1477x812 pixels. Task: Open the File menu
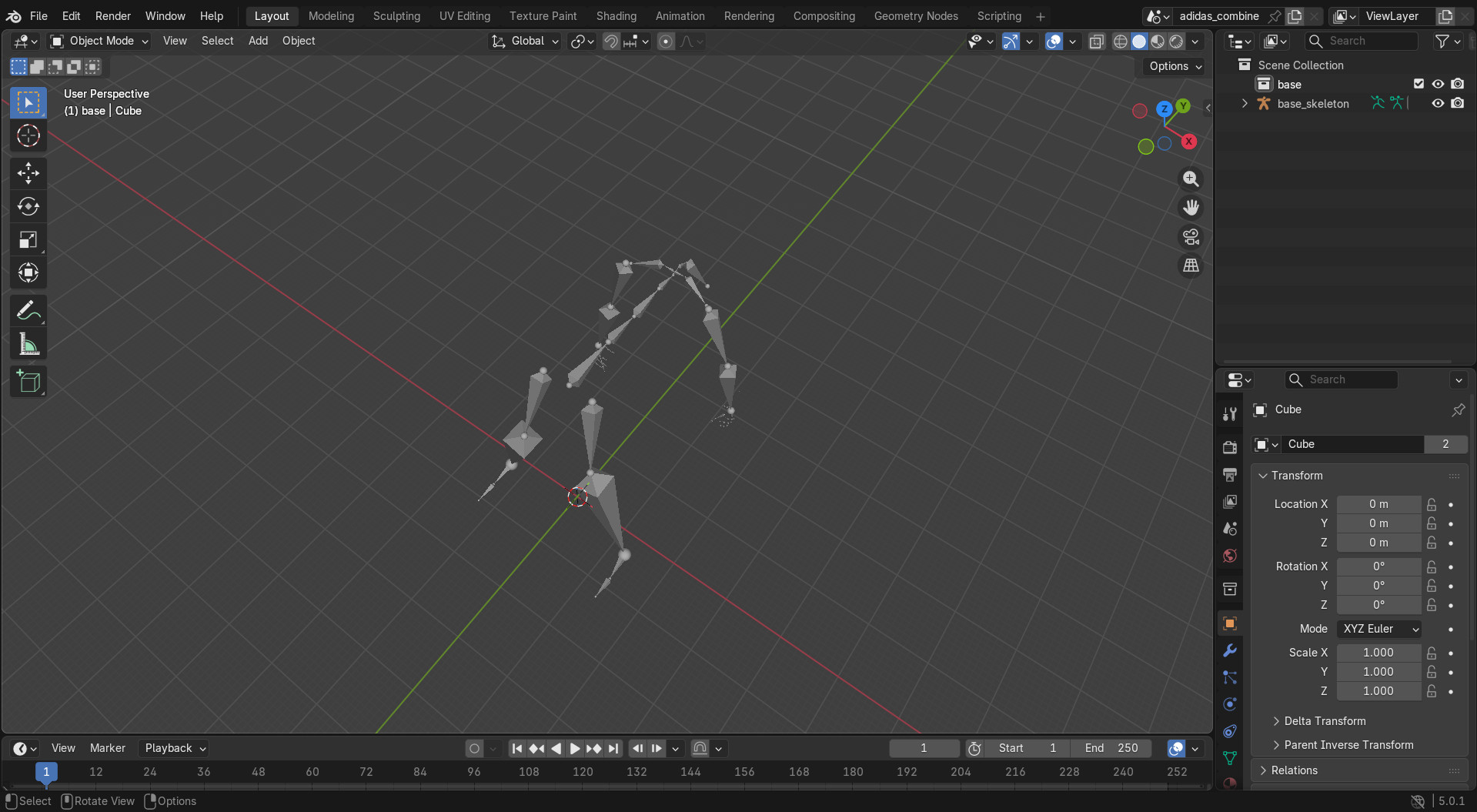point(38,15)
